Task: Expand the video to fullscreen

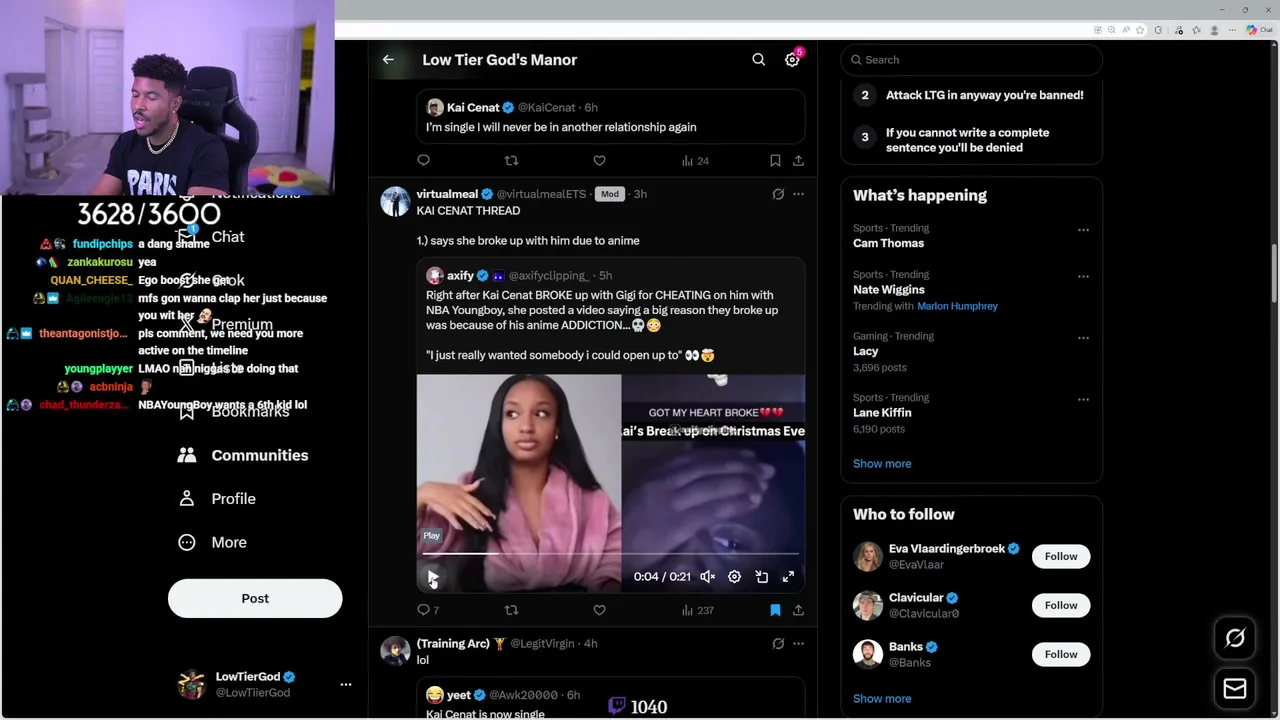Action: [x=788, y=577]
